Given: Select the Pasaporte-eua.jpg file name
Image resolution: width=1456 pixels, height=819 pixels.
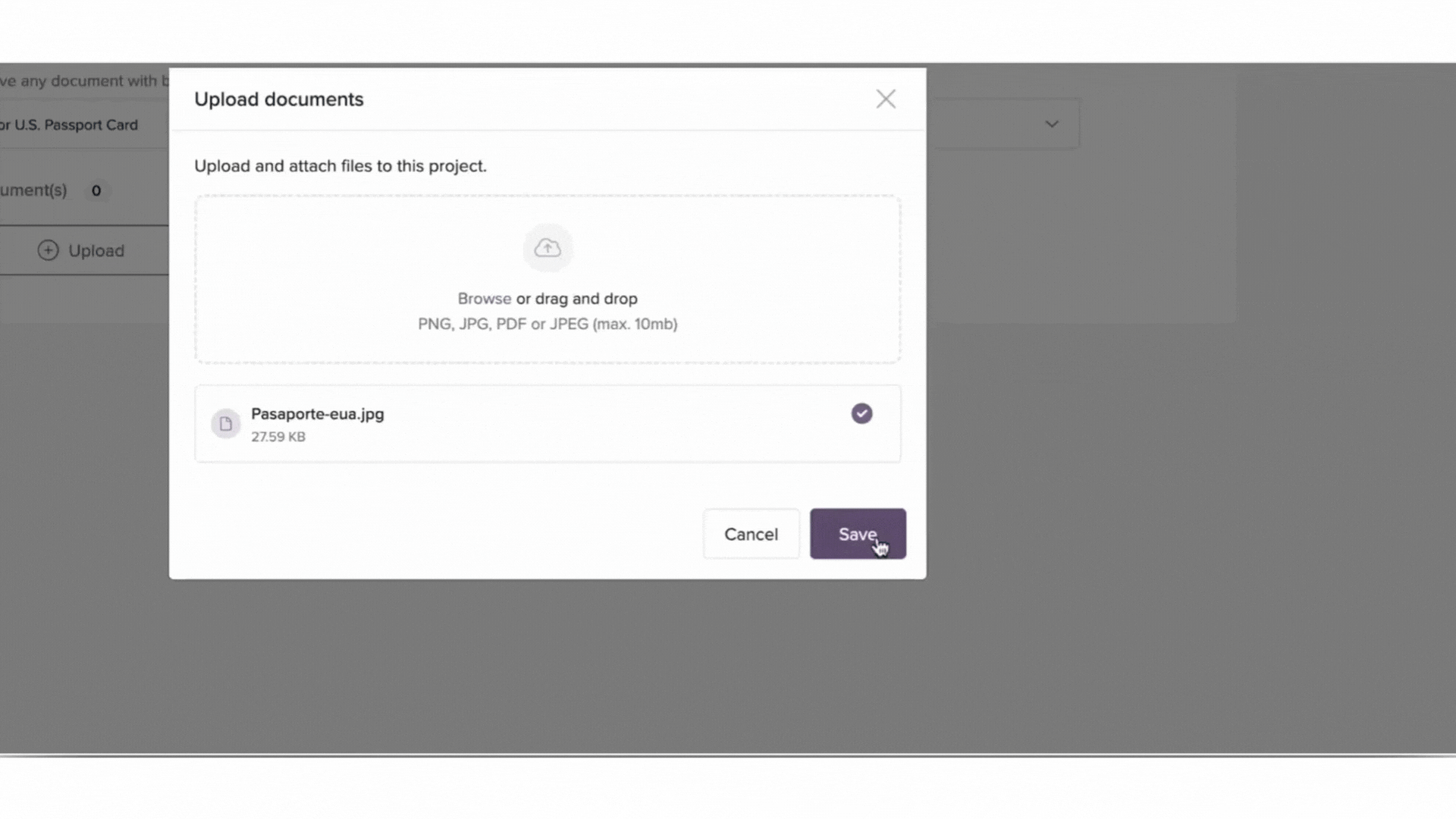Looking at the screenshot, I should 317,414.
